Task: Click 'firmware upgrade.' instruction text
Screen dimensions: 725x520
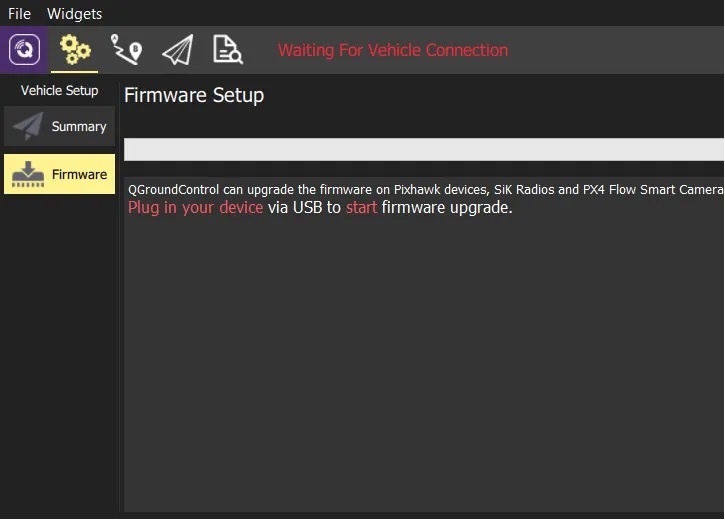Action: pos(447,208)
